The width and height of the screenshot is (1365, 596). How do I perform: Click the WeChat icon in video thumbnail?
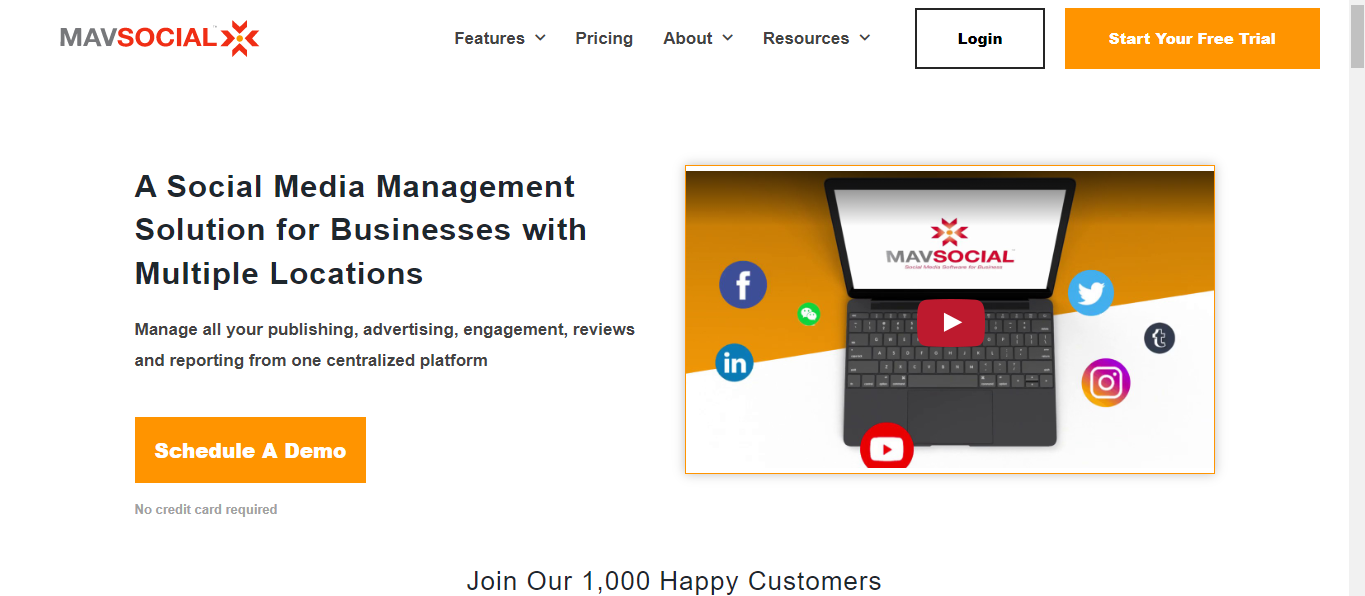tap(808, 314)
